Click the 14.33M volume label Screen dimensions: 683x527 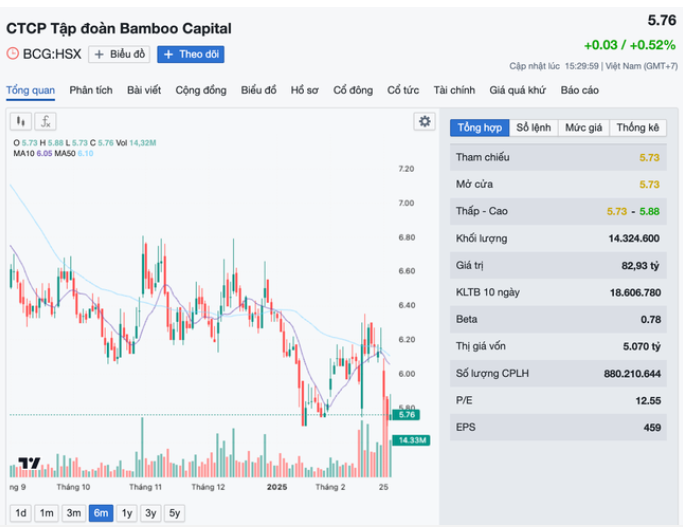click(x=411, y=440)
